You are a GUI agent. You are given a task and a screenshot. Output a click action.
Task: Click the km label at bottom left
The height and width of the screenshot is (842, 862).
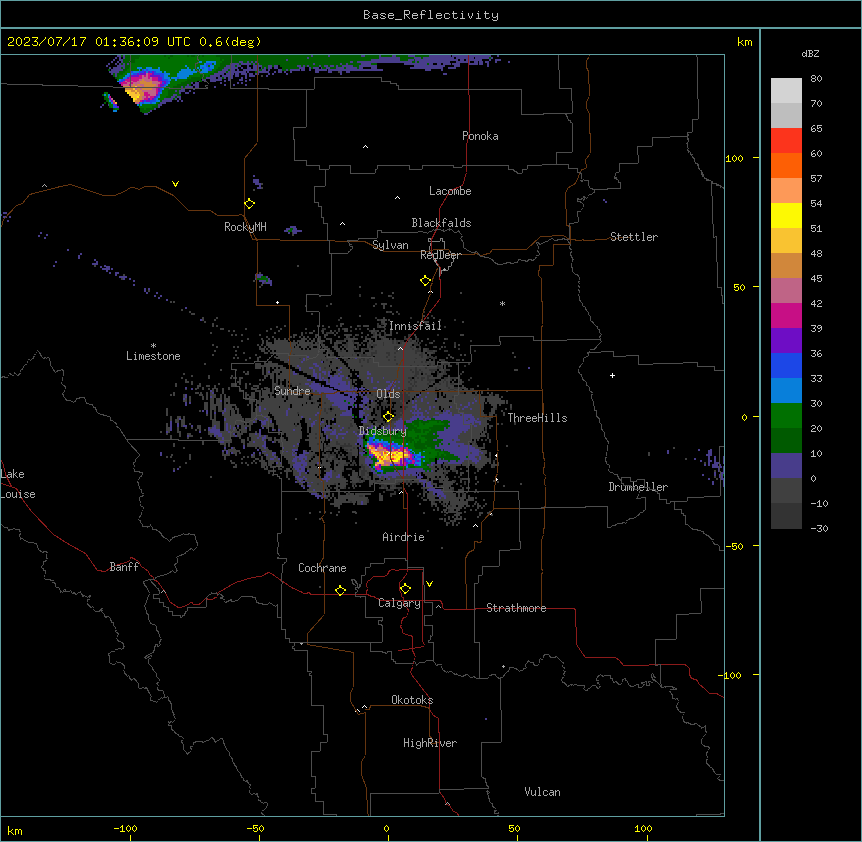pyautogui.click(x=15, y=830)
